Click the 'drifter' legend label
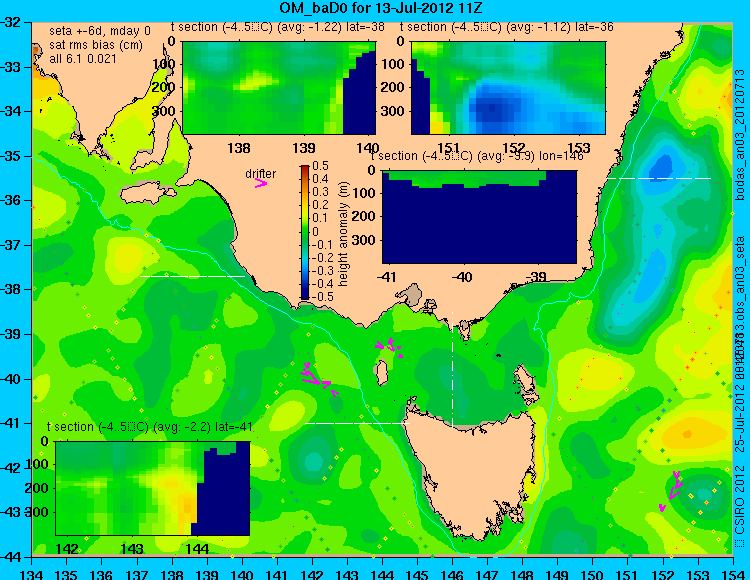 (x=261, y=174)
